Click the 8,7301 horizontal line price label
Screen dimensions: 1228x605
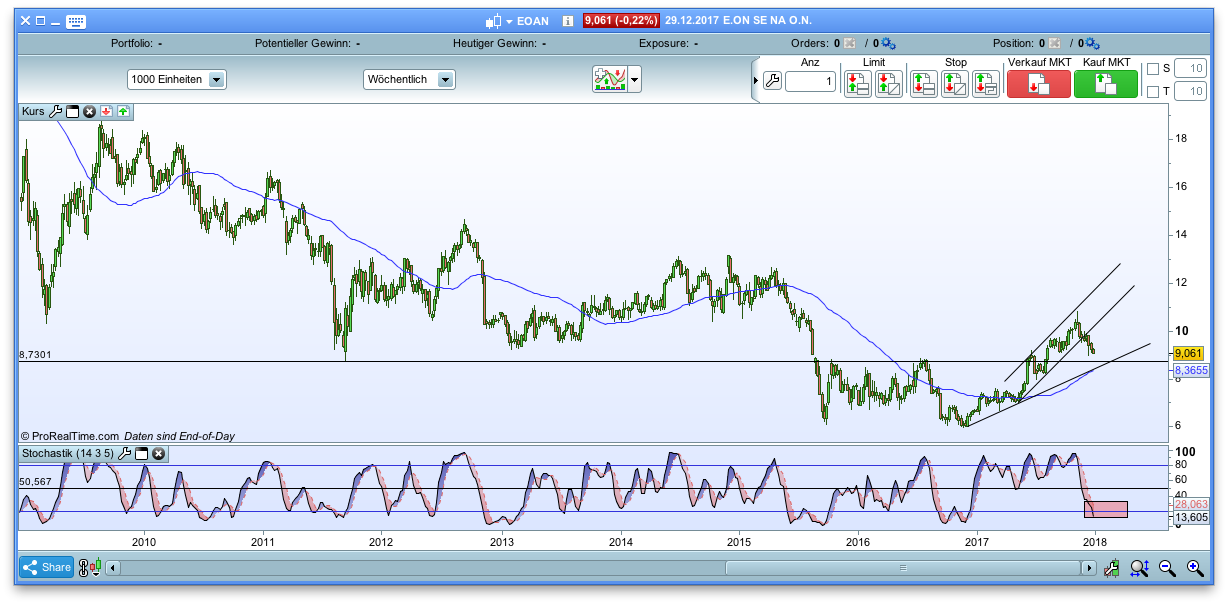coord(35,355)
